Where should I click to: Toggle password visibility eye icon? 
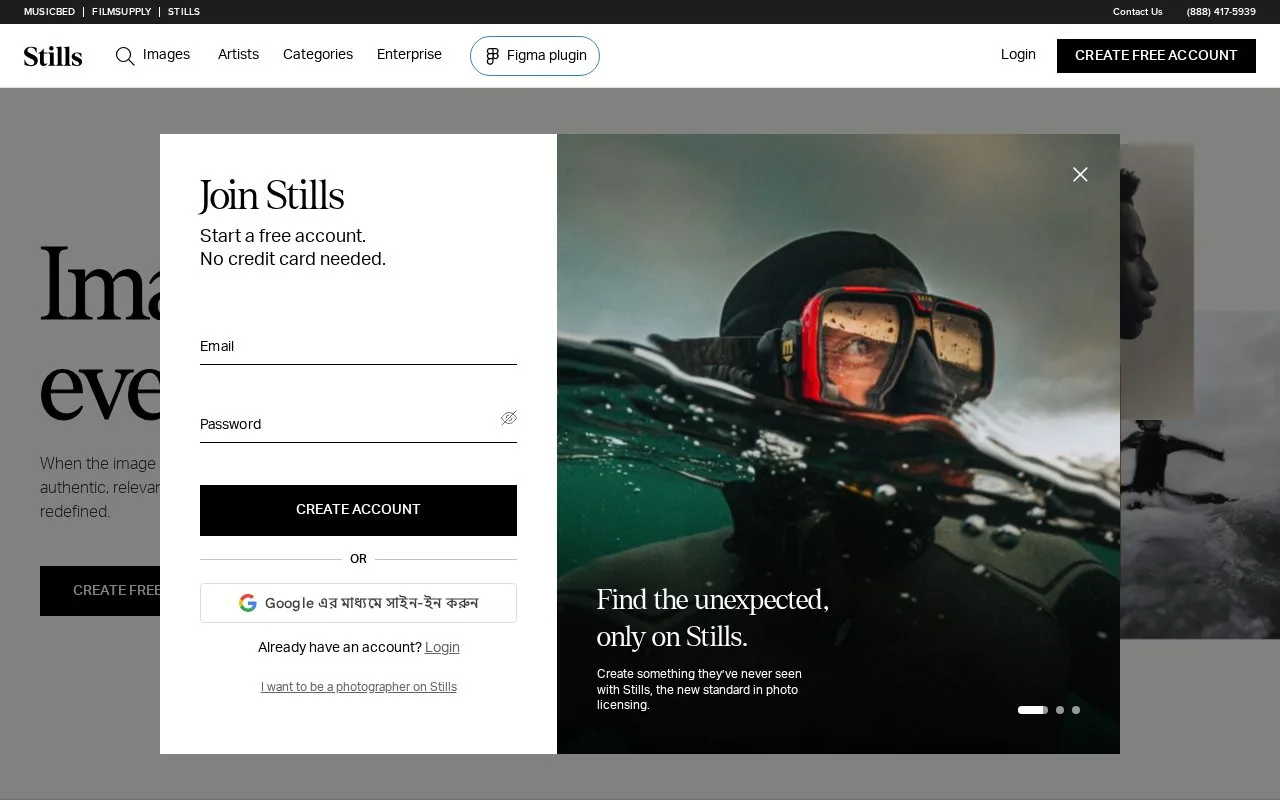click(509, 418)
